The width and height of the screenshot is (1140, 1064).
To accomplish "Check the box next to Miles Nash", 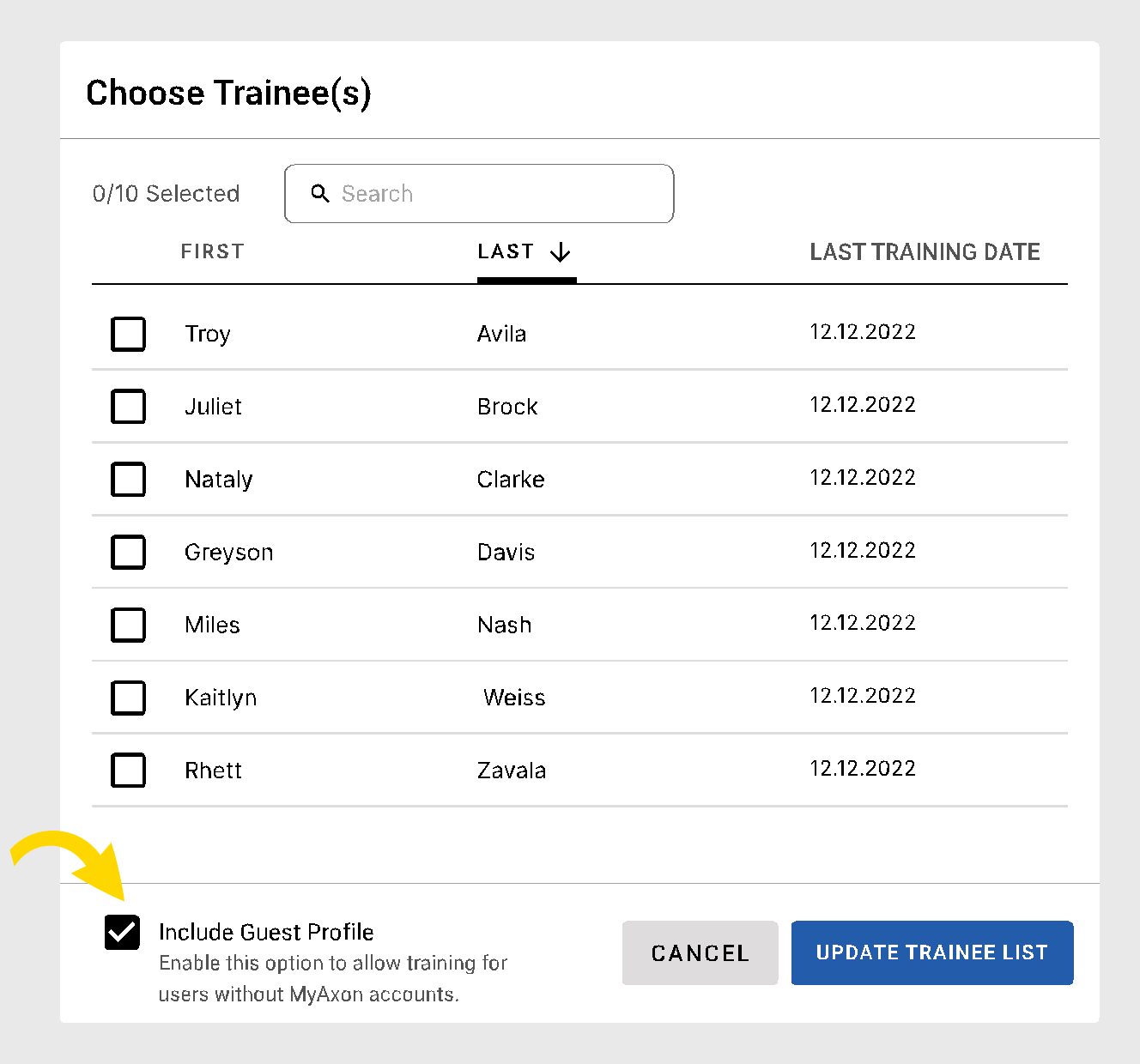I will point(128,626).
